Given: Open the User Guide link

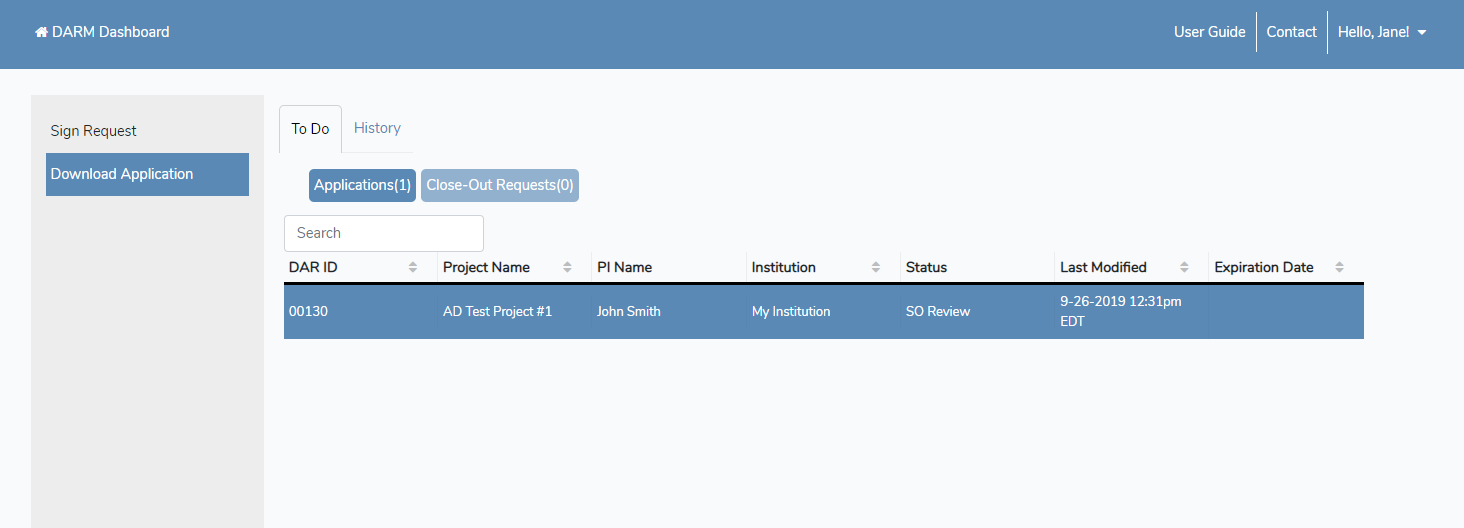Looking at the screenshot, I should point(1209,32).
